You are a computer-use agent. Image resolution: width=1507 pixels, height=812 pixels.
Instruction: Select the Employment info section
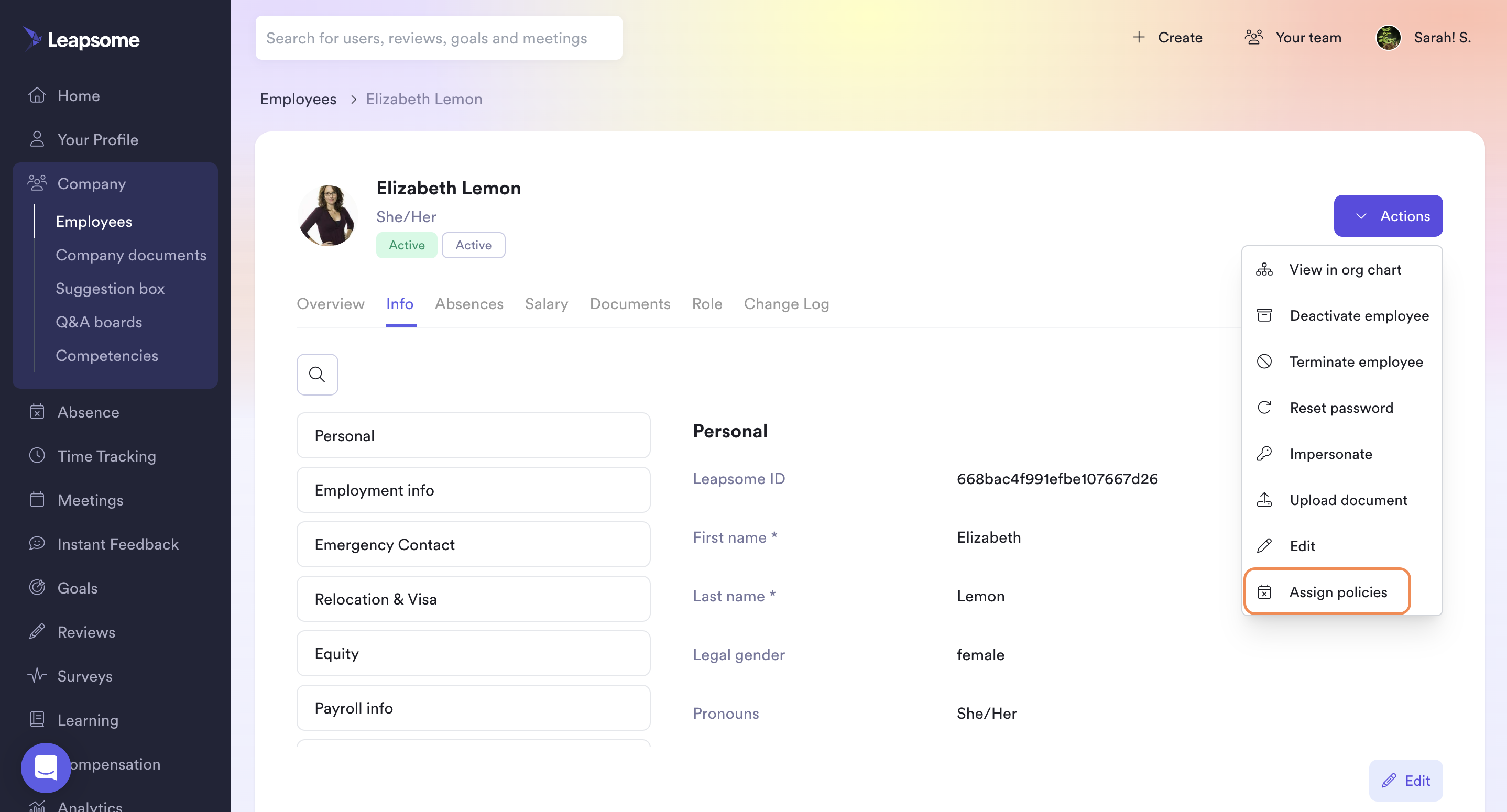click(473, 490)
